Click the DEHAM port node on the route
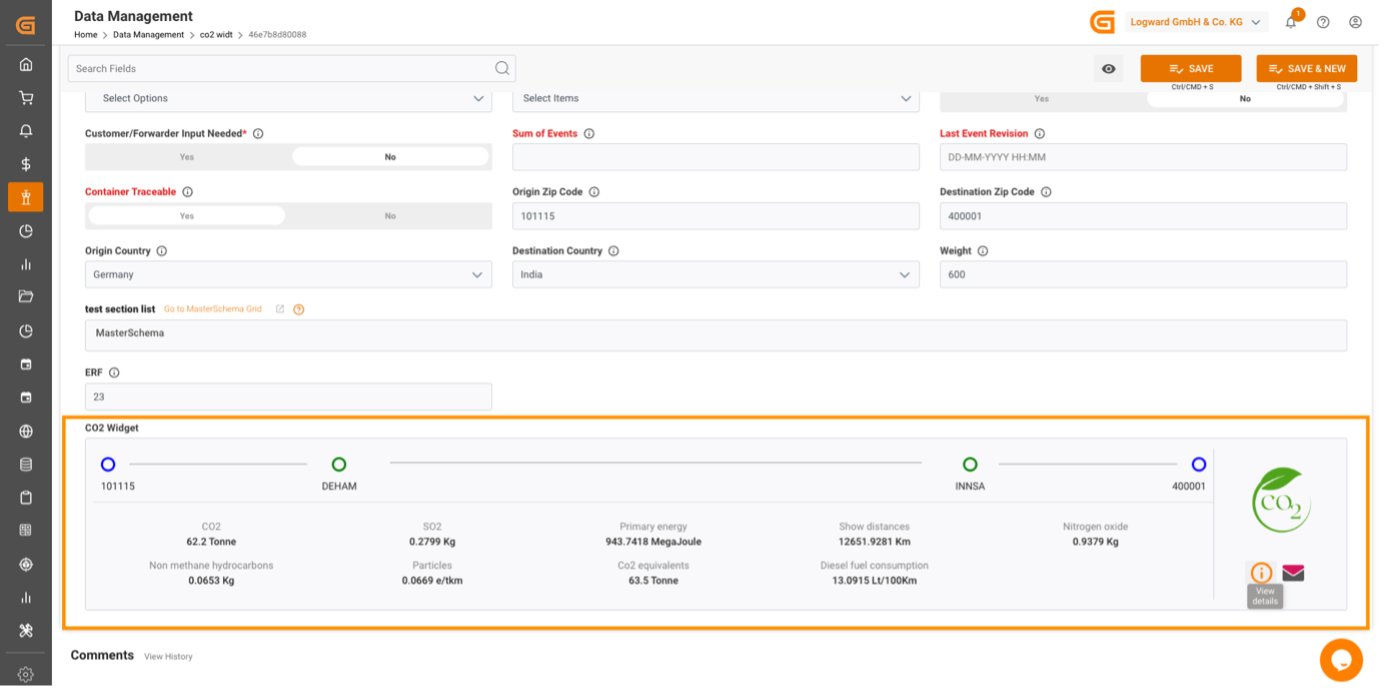The image size is (1384, 690). point(339,464)
